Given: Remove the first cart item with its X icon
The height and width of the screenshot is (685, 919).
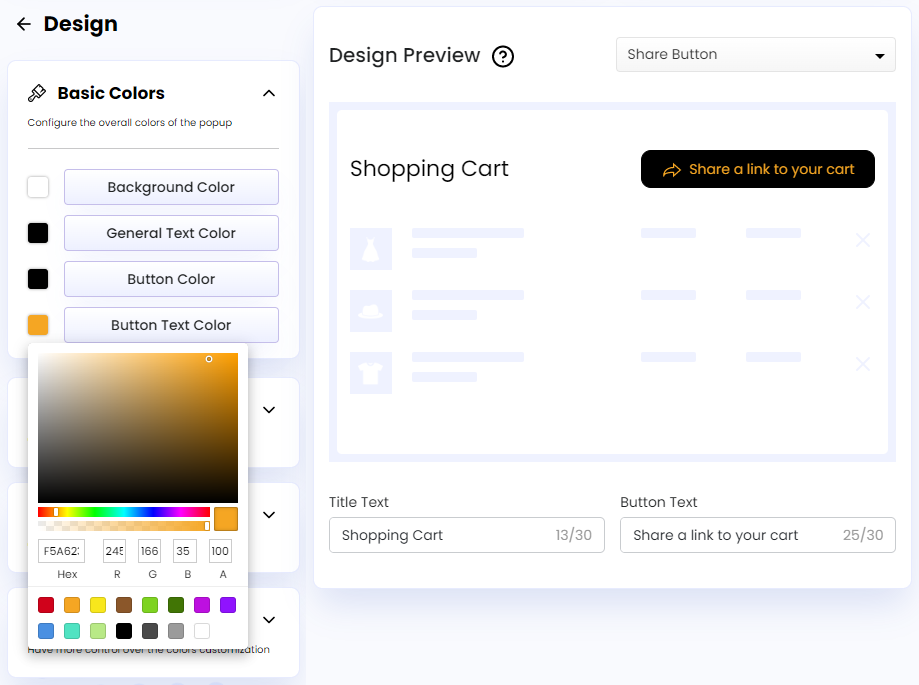Looking at the screenshot, I should [x=862, y=240].
